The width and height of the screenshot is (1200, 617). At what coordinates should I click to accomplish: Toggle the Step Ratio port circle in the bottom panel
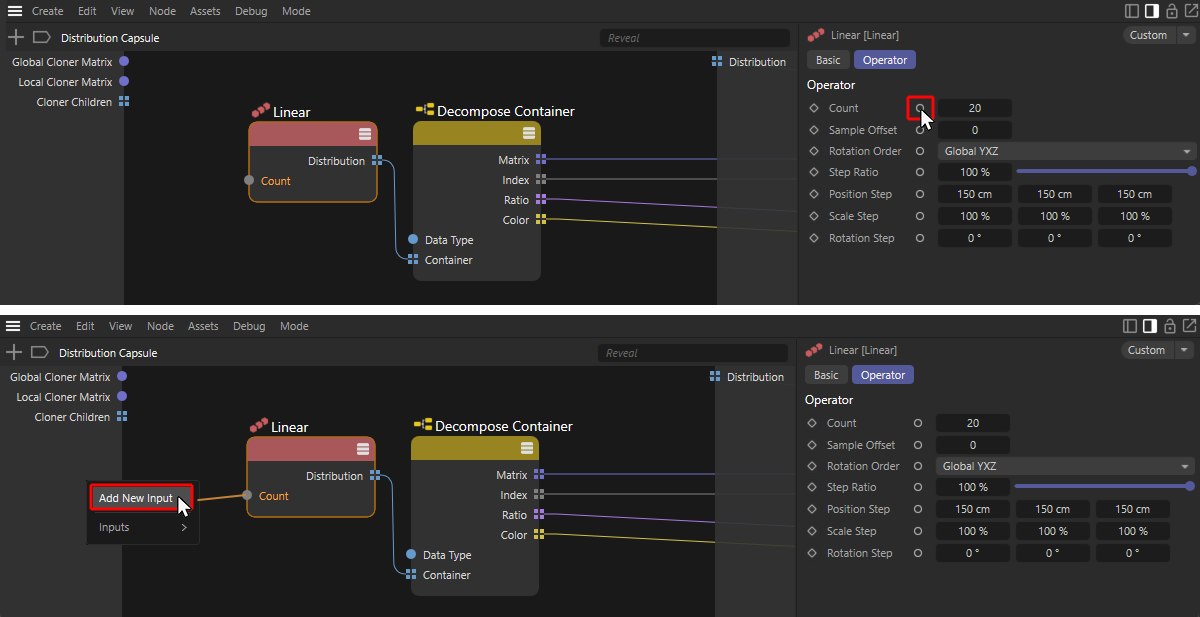point(918,487)
